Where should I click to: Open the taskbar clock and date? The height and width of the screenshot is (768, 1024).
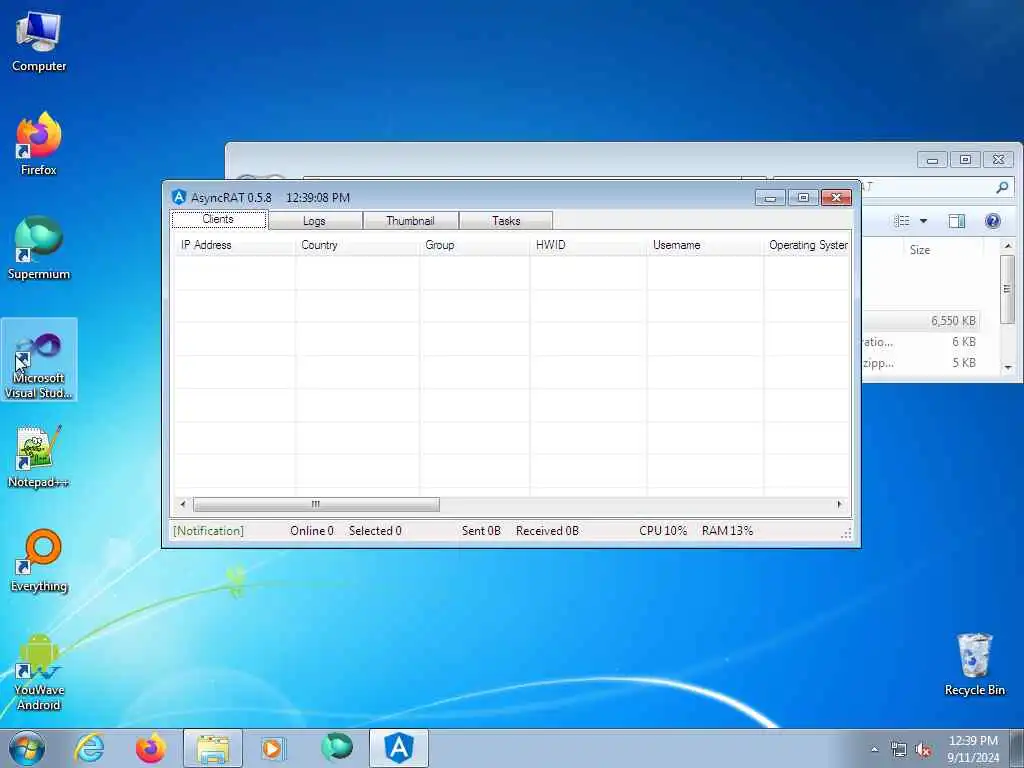(x=973, y=749)
